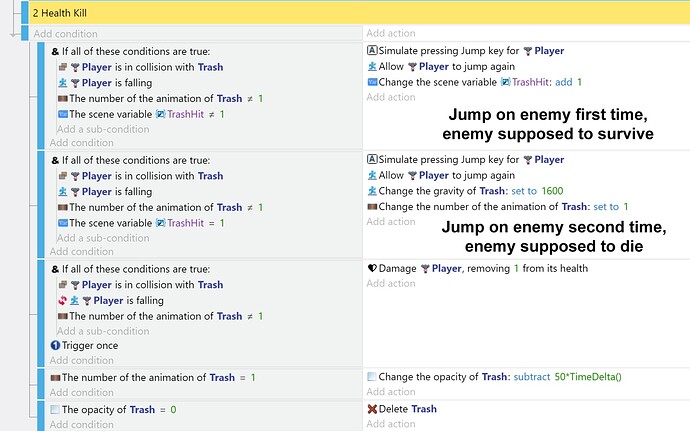The image size is (690, 431).
Task: Select the action 'Change the scene variable TrashHit: add 1'
Action: [x=474, y=82]
